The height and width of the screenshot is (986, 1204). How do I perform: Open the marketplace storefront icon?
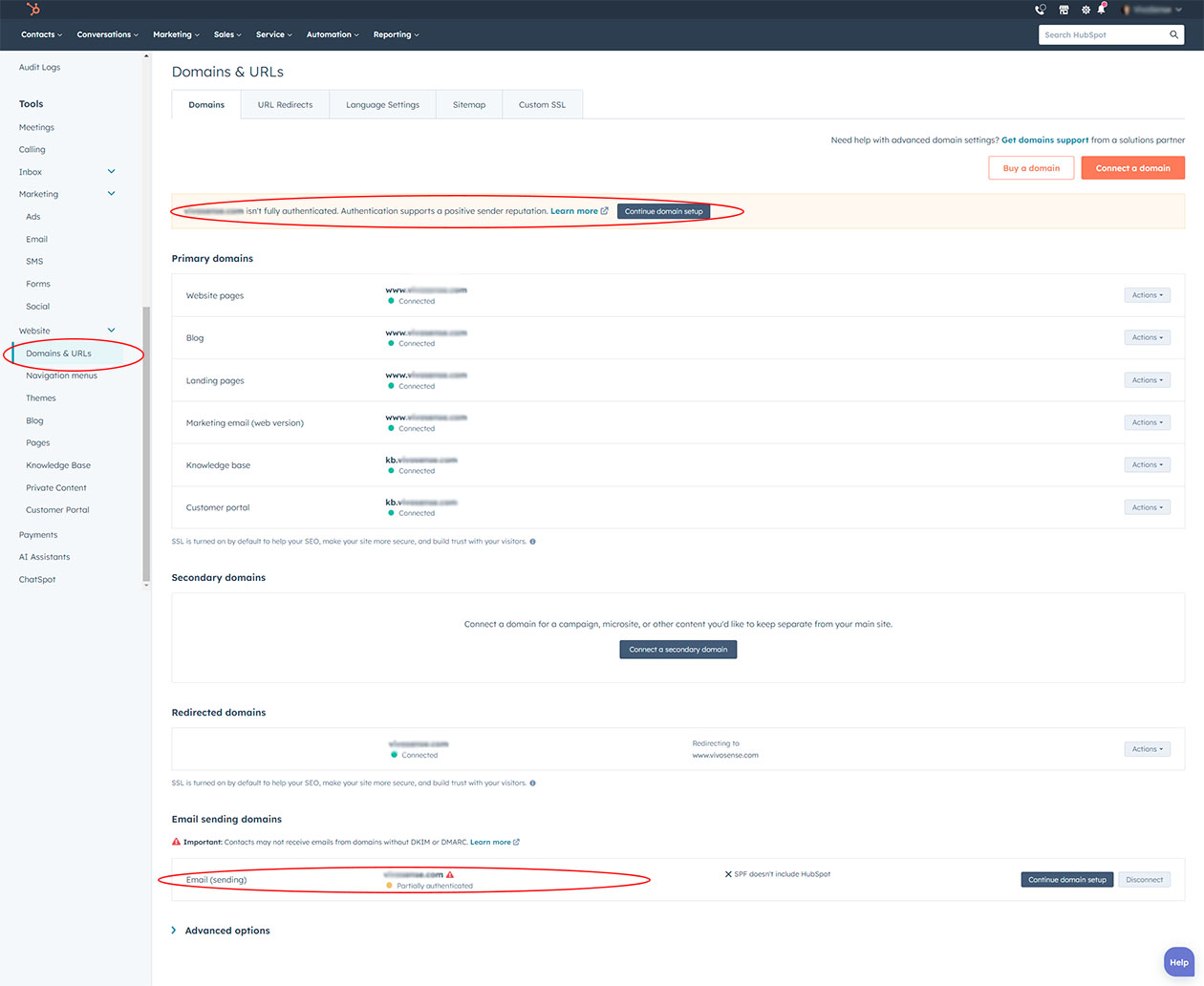[1064, 10]
